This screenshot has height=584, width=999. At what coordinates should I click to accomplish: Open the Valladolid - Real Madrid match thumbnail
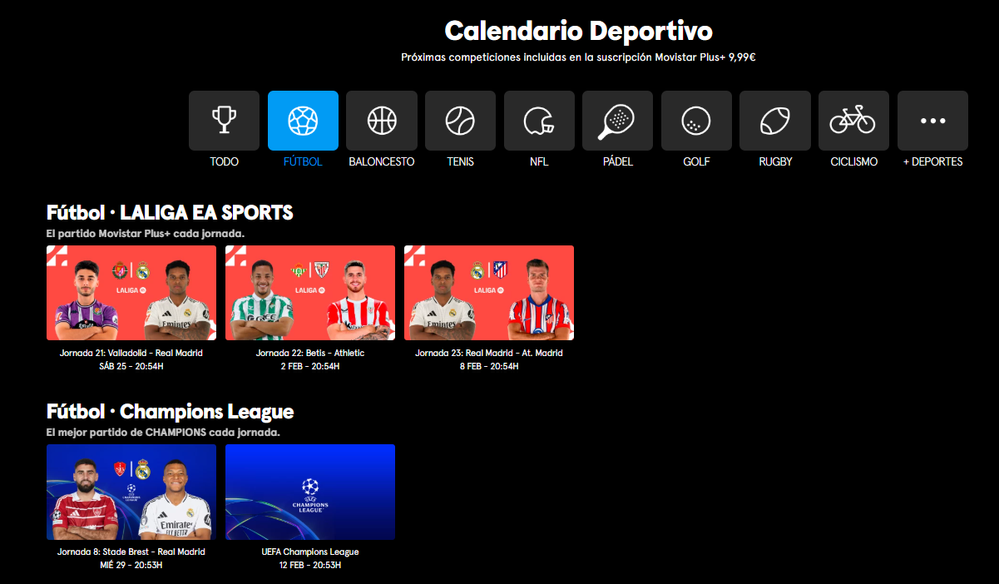click(x=131, y=293)
